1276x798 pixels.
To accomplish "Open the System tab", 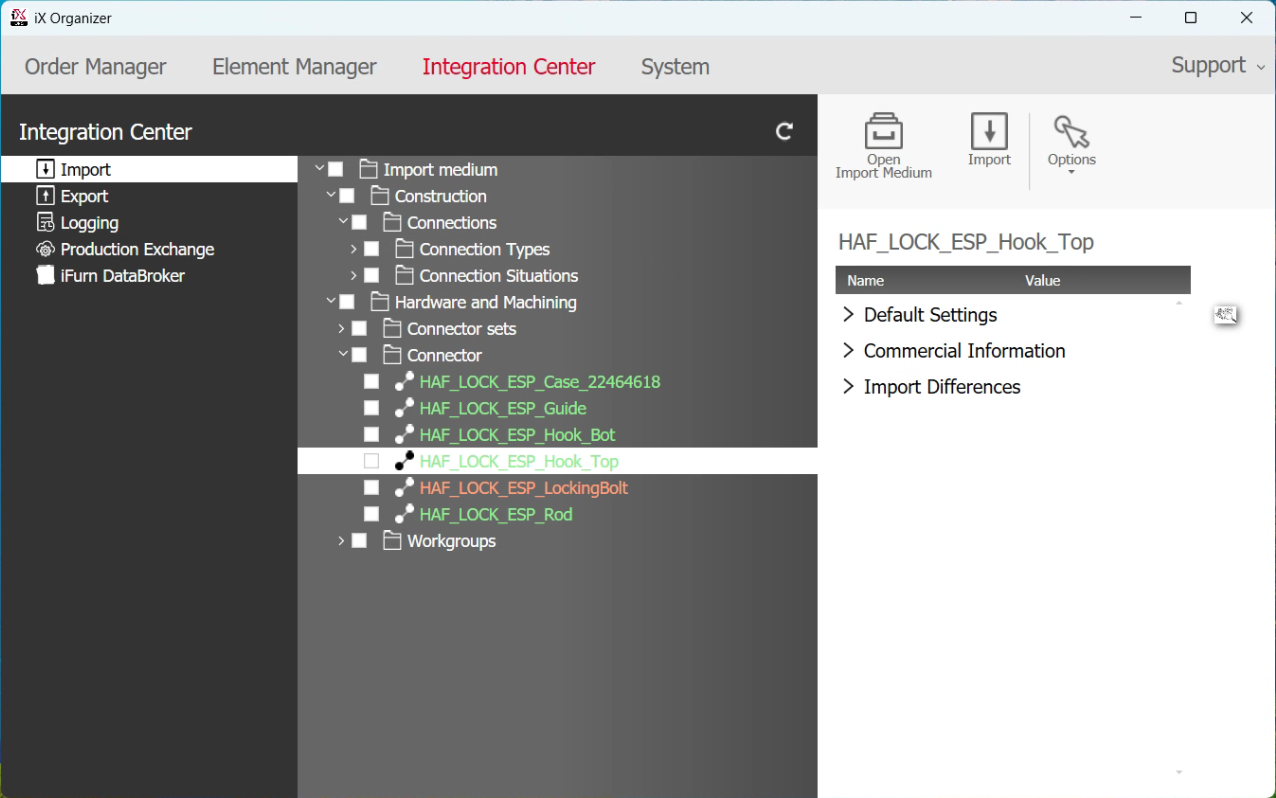I will [x=675, y=67].
